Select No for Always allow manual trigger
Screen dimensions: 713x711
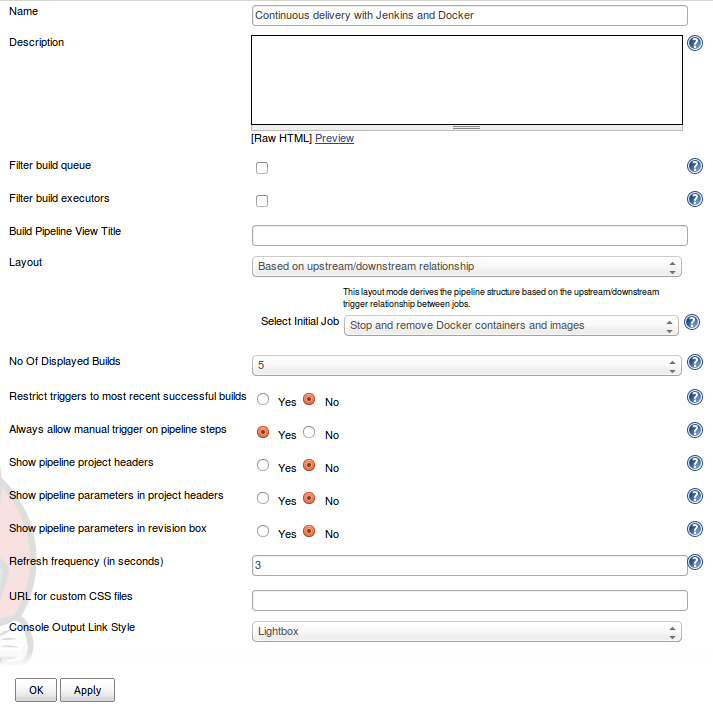(309, 432)
